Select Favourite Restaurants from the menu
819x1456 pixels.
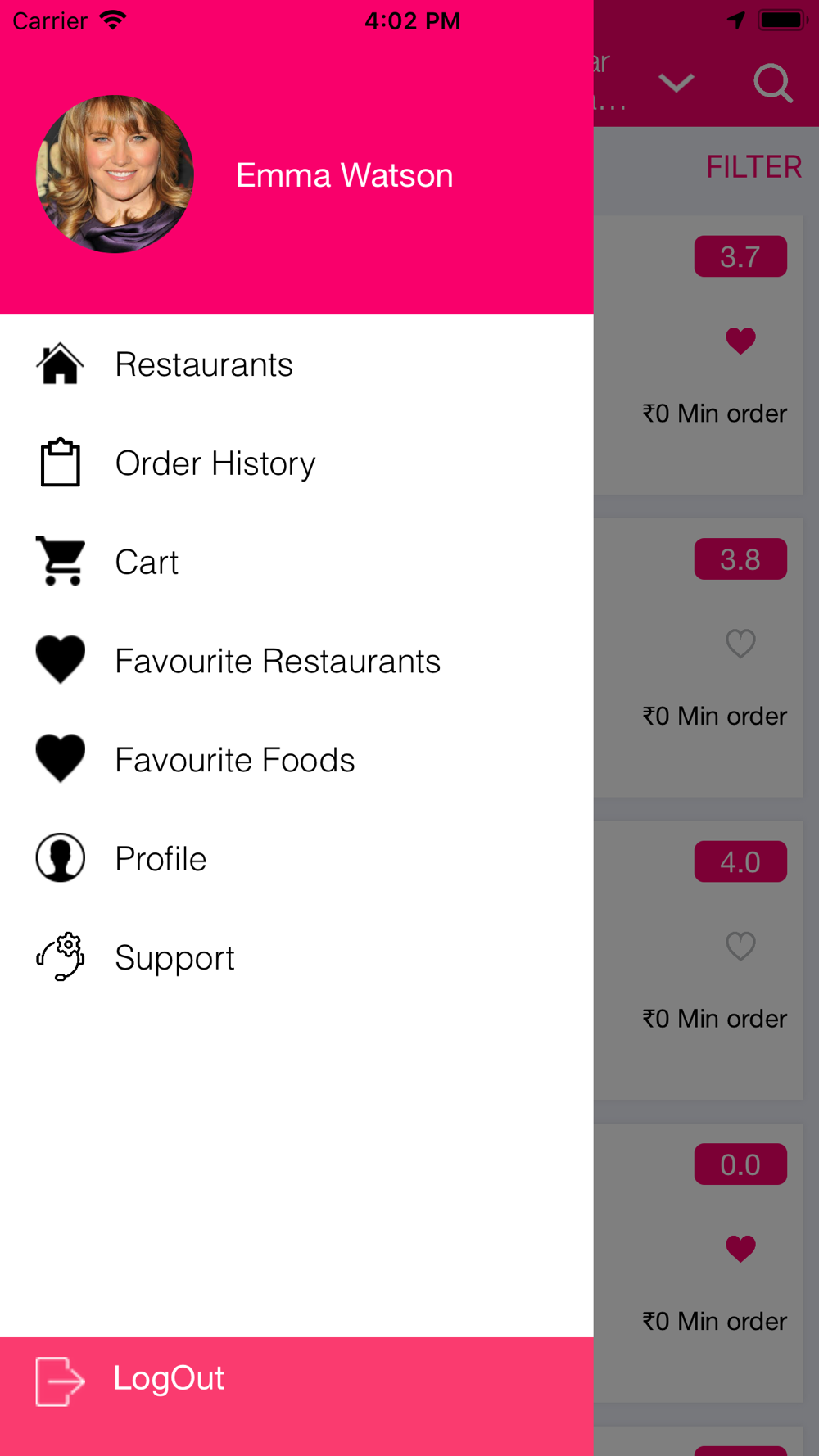pos(278,661)
